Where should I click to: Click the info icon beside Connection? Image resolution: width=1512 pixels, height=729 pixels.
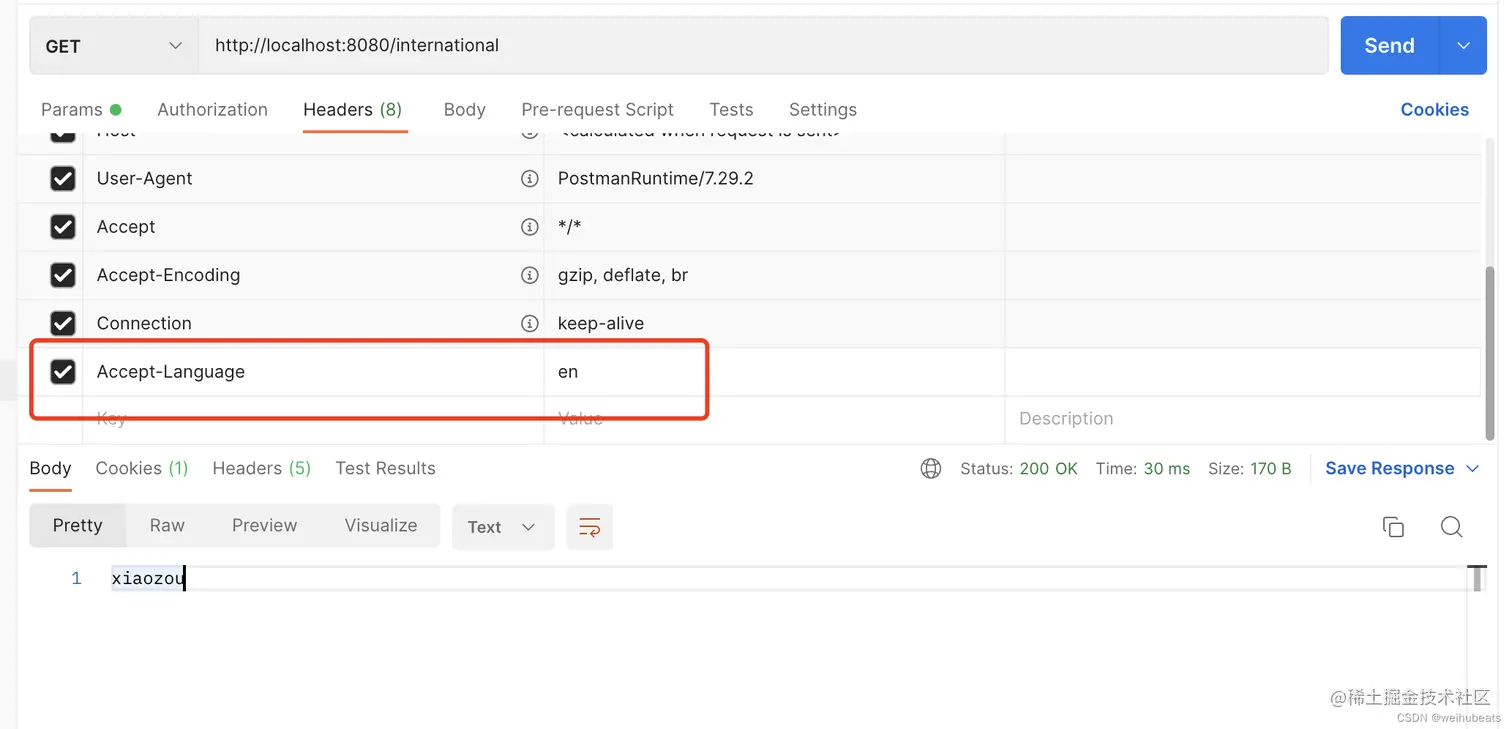pos(530,323)
